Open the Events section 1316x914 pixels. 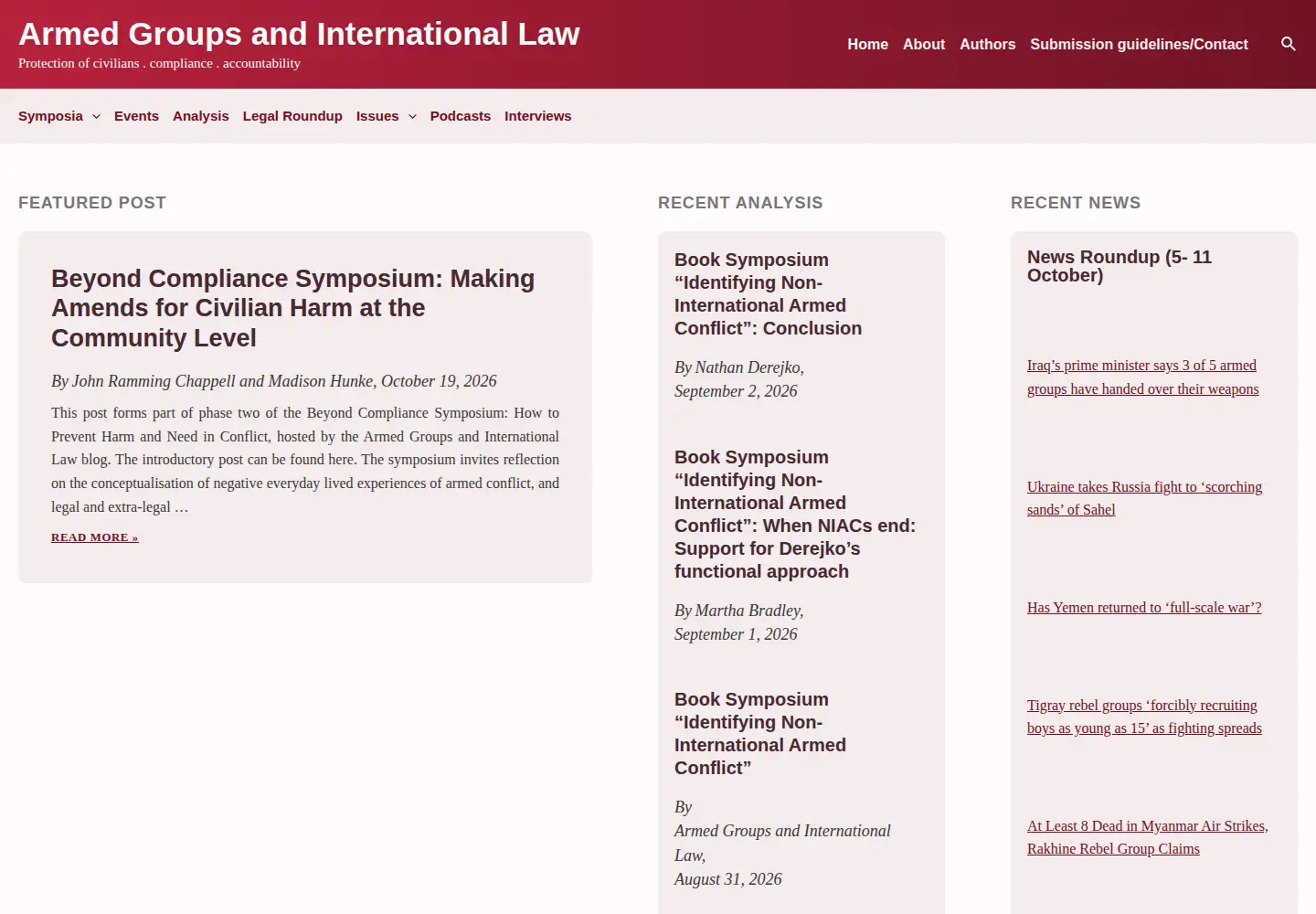[x=136, y=116]
